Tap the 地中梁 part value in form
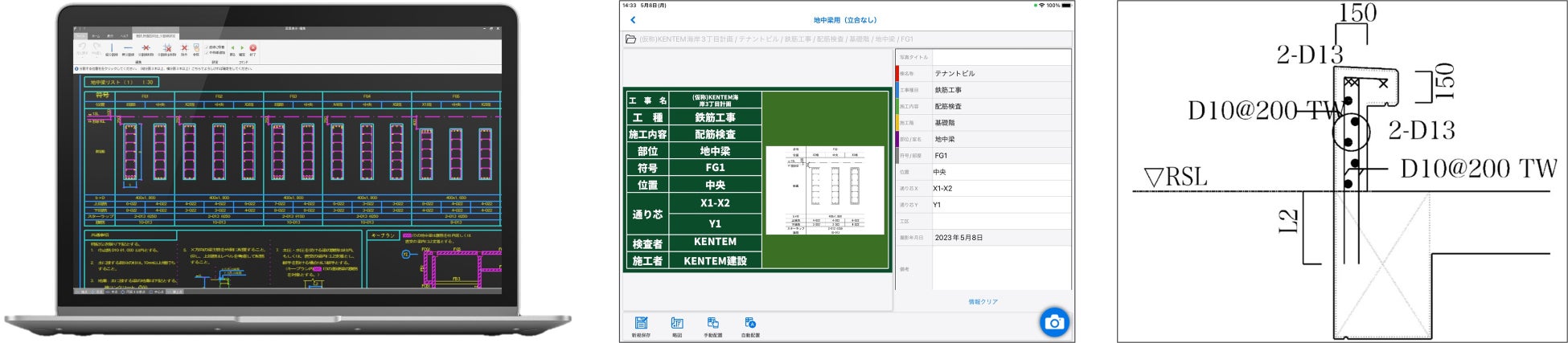 click(945, 139)
